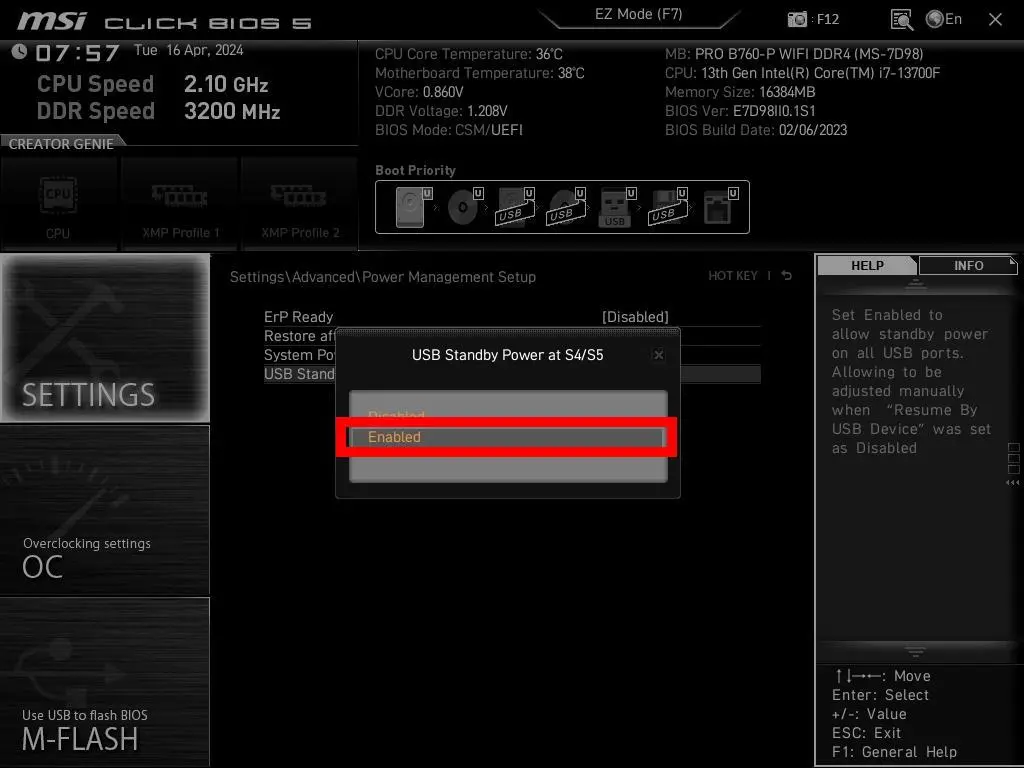Exit BIOS with the top-right X icon

(x=995, y=20)
